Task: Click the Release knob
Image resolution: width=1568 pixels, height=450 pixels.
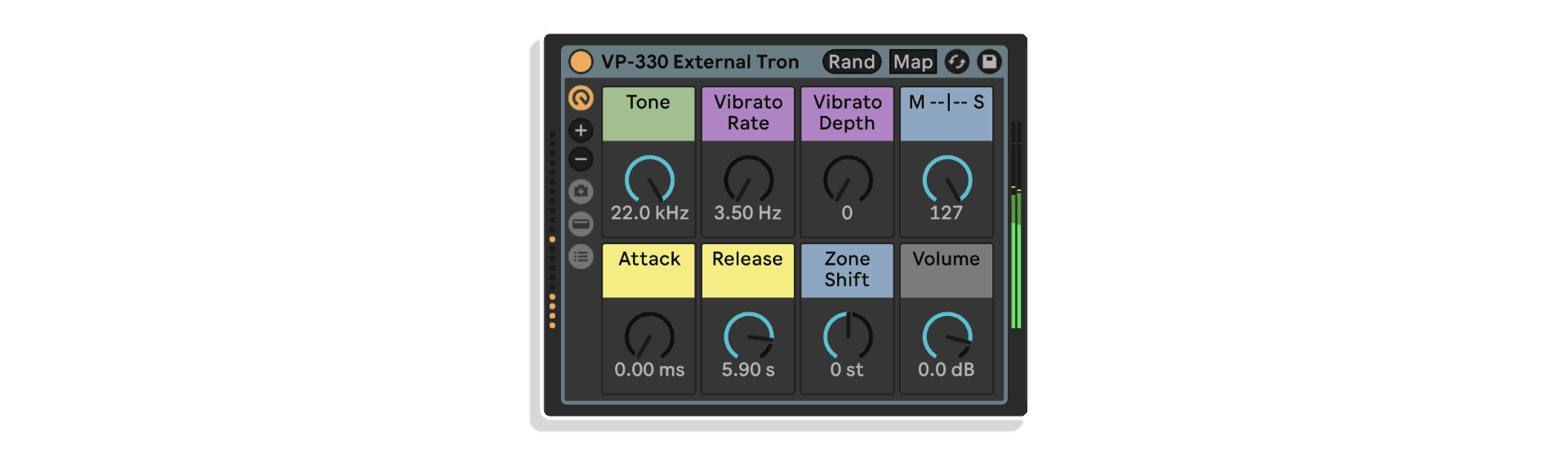Action: 748,336
